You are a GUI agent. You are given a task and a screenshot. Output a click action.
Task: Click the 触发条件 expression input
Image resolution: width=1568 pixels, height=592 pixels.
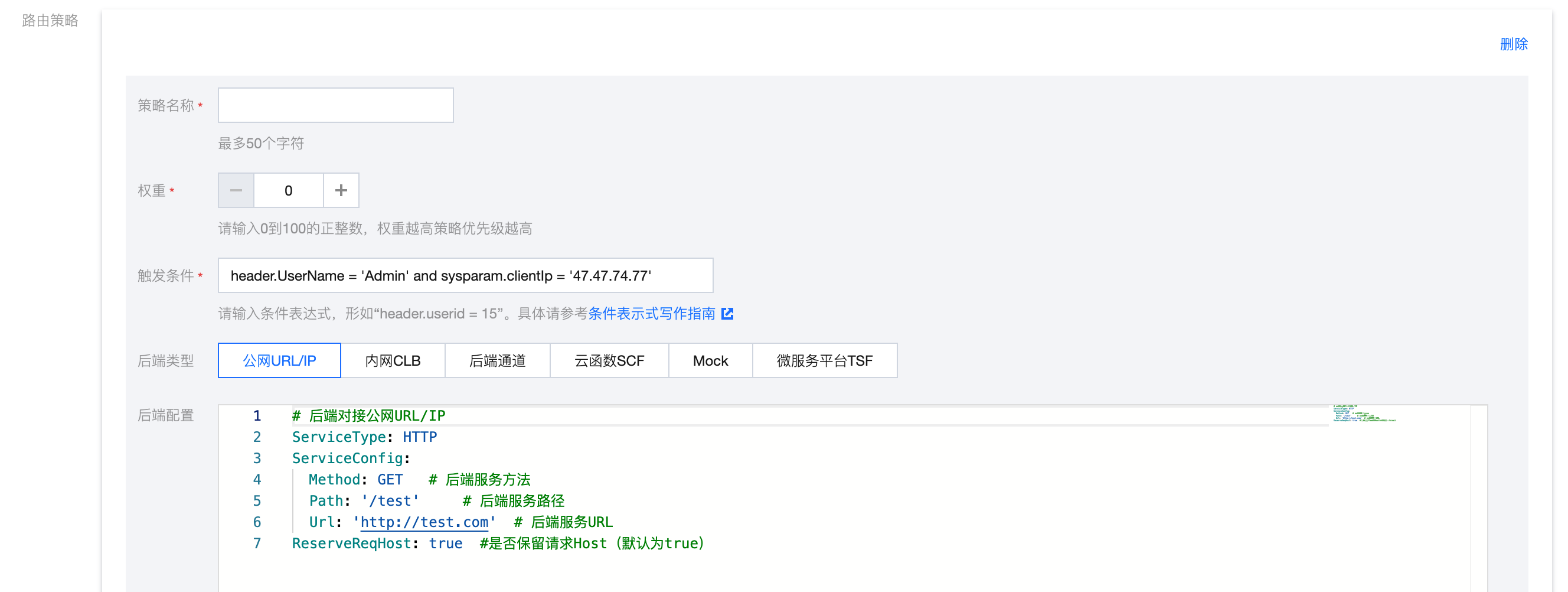pyautogui.click(x=466, y=276)
